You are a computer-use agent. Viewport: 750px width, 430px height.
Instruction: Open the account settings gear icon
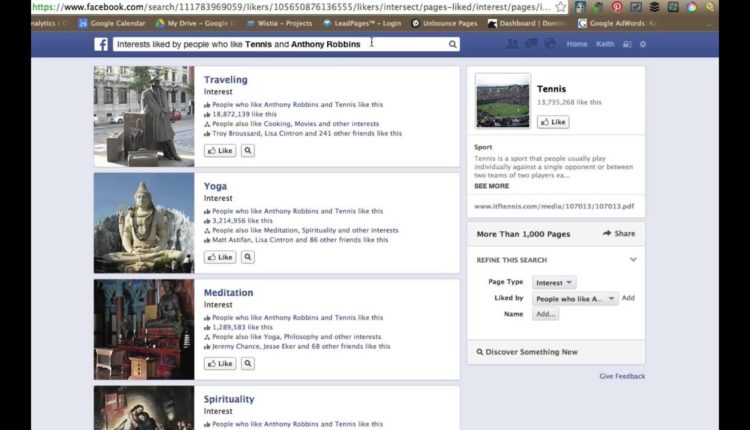643,44
